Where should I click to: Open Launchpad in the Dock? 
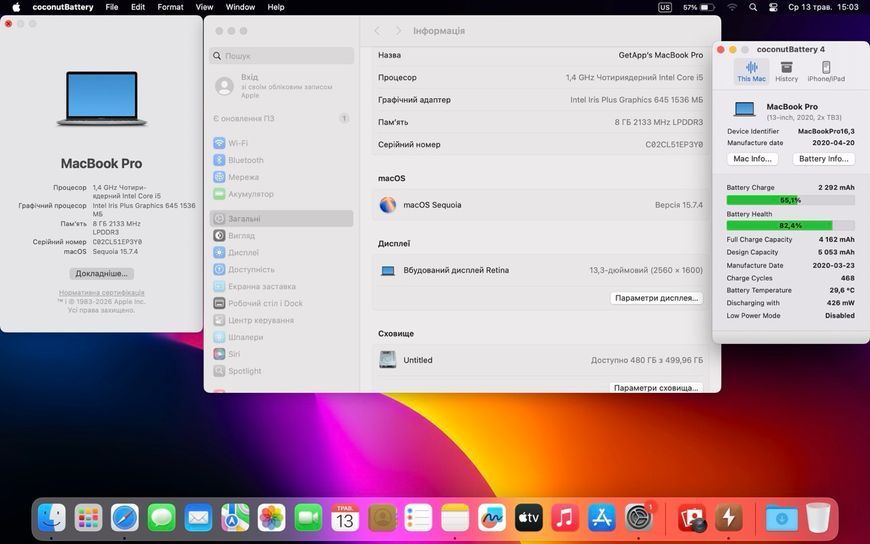coord(88,518)
